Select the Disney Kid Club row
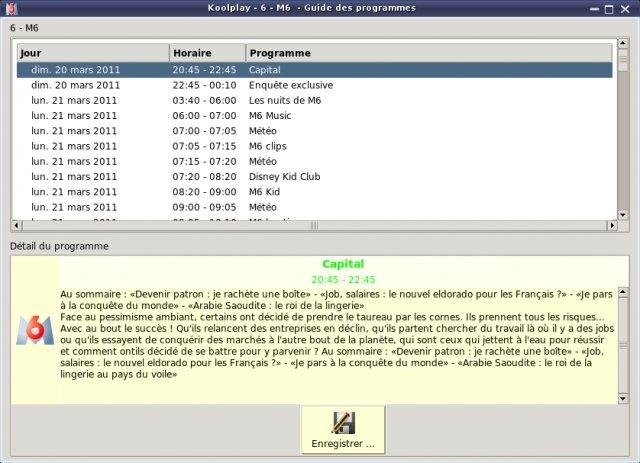This screenshot has height=463, width=640. 315,177
